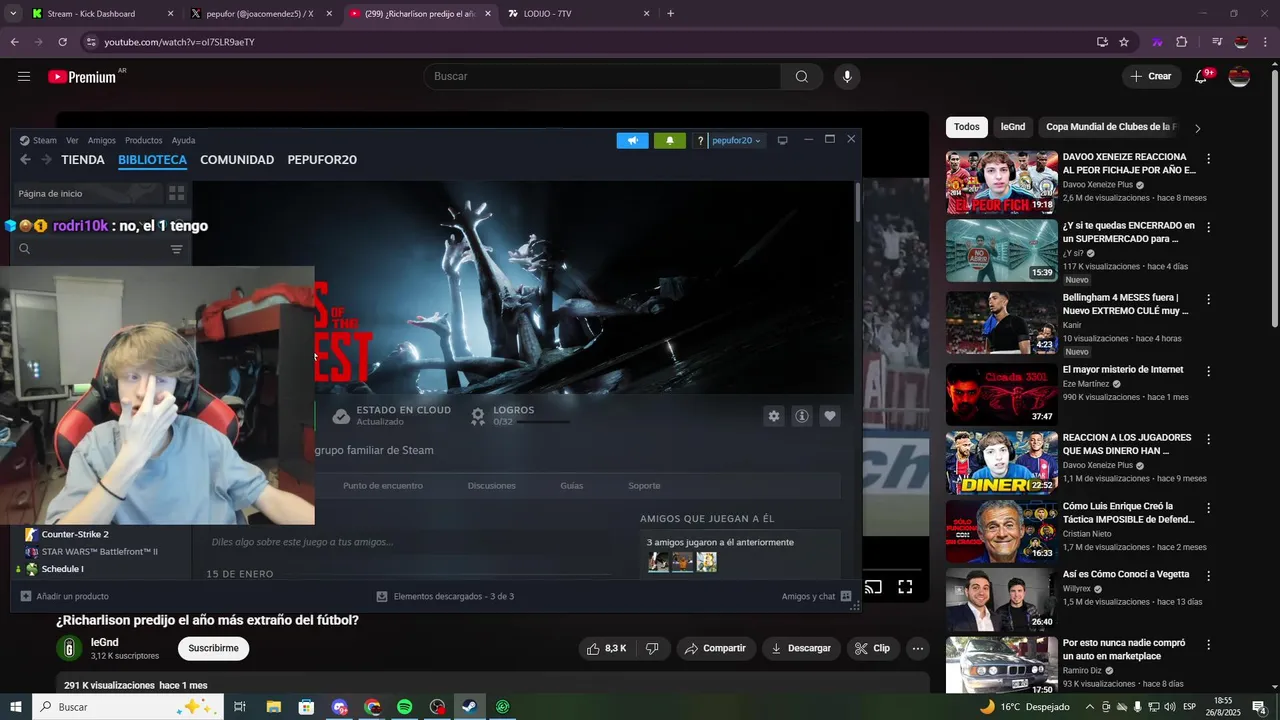Open Steam announcements megaphone button
The width and height of the screenshot is (1280, 720).
point(632,141)
